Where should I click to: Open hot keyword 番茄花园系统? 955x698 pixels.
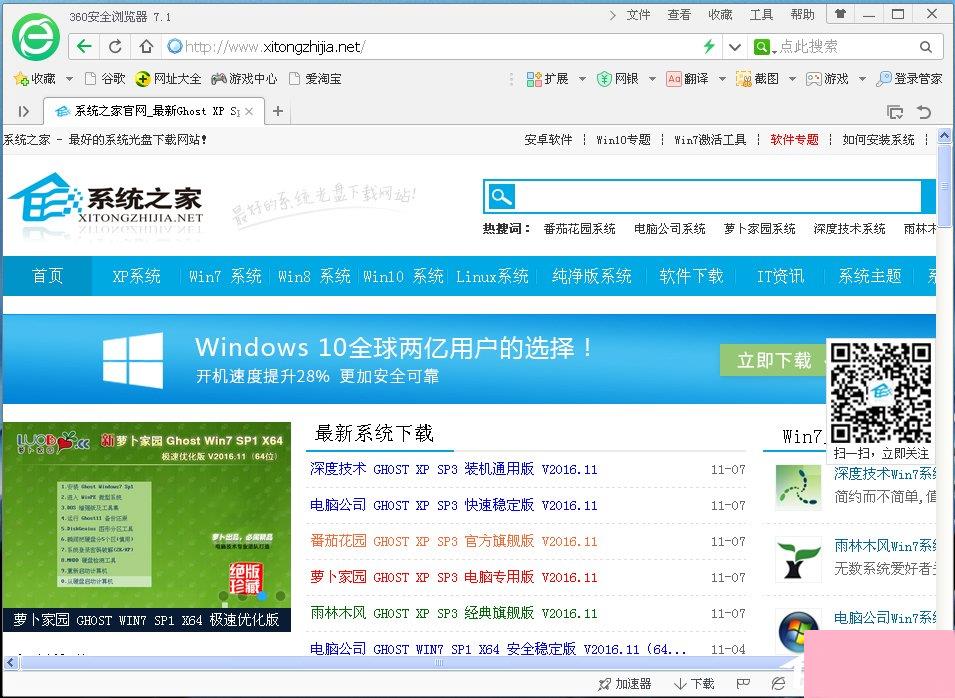pyautogui.click(x=579, y=229)
